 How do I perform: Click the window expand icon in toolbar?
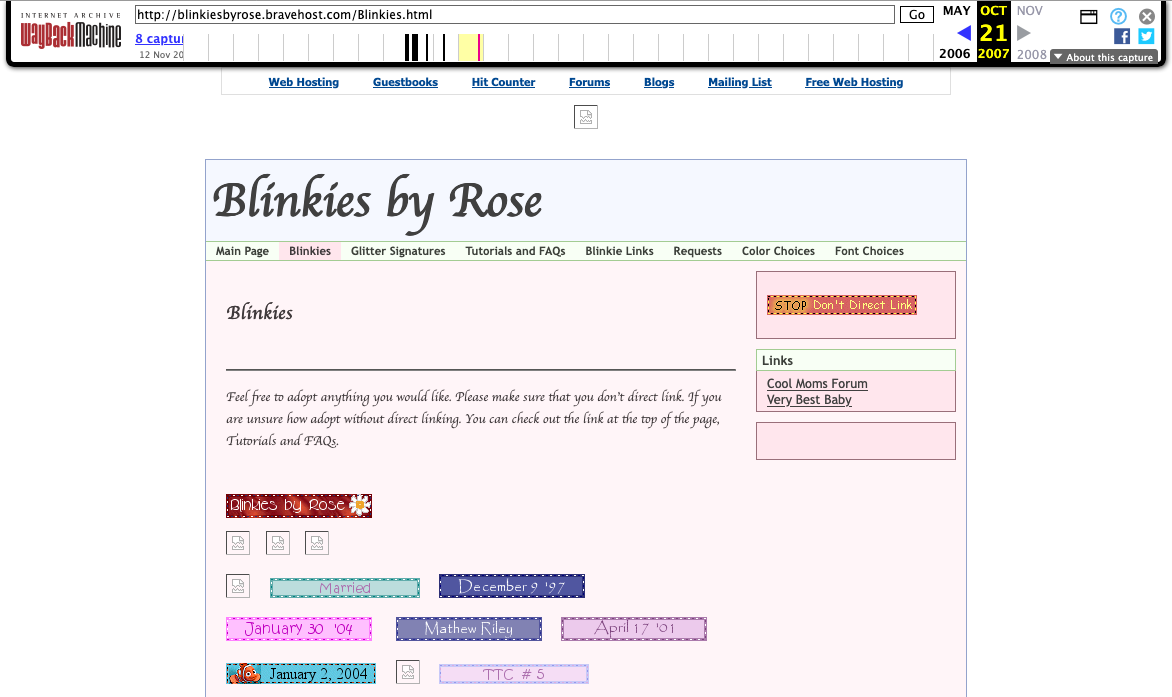click(1089, 16)
